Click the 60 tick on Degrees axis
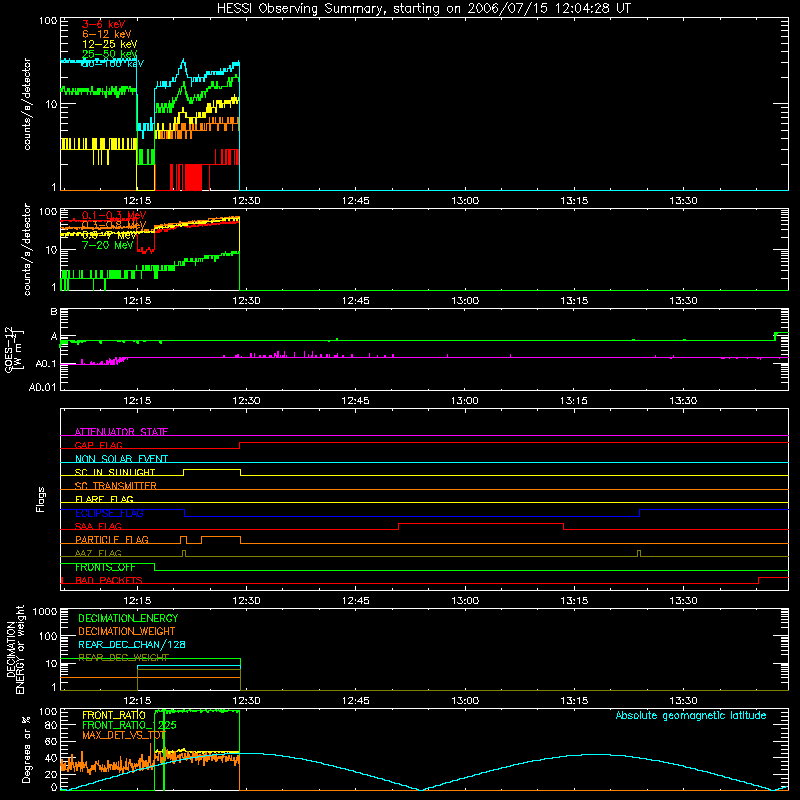The height and width of the screenshot is (800, 800). tap(51, 742)
